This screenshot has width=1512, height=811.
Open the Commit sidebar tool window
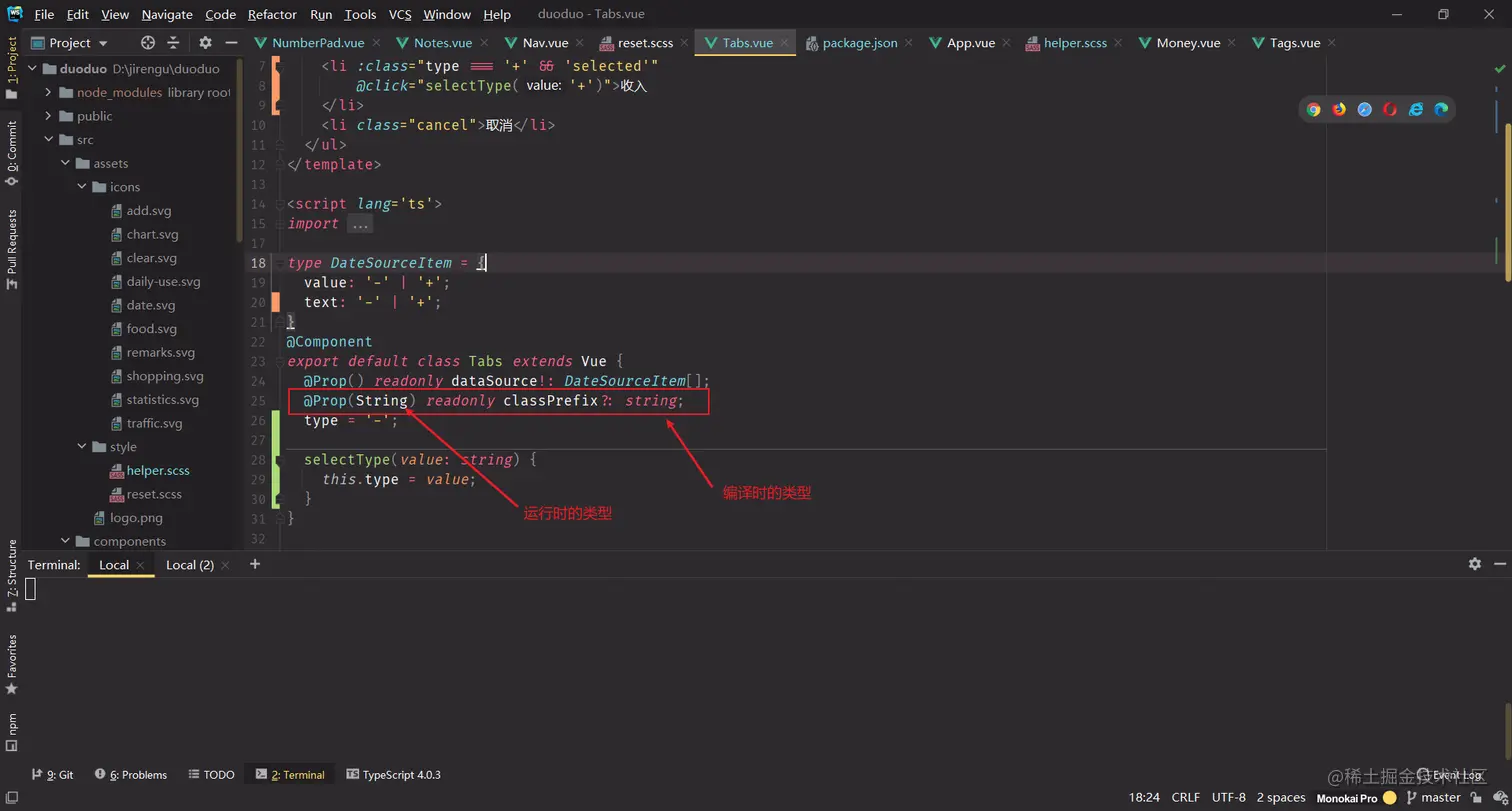click(12, 152)
